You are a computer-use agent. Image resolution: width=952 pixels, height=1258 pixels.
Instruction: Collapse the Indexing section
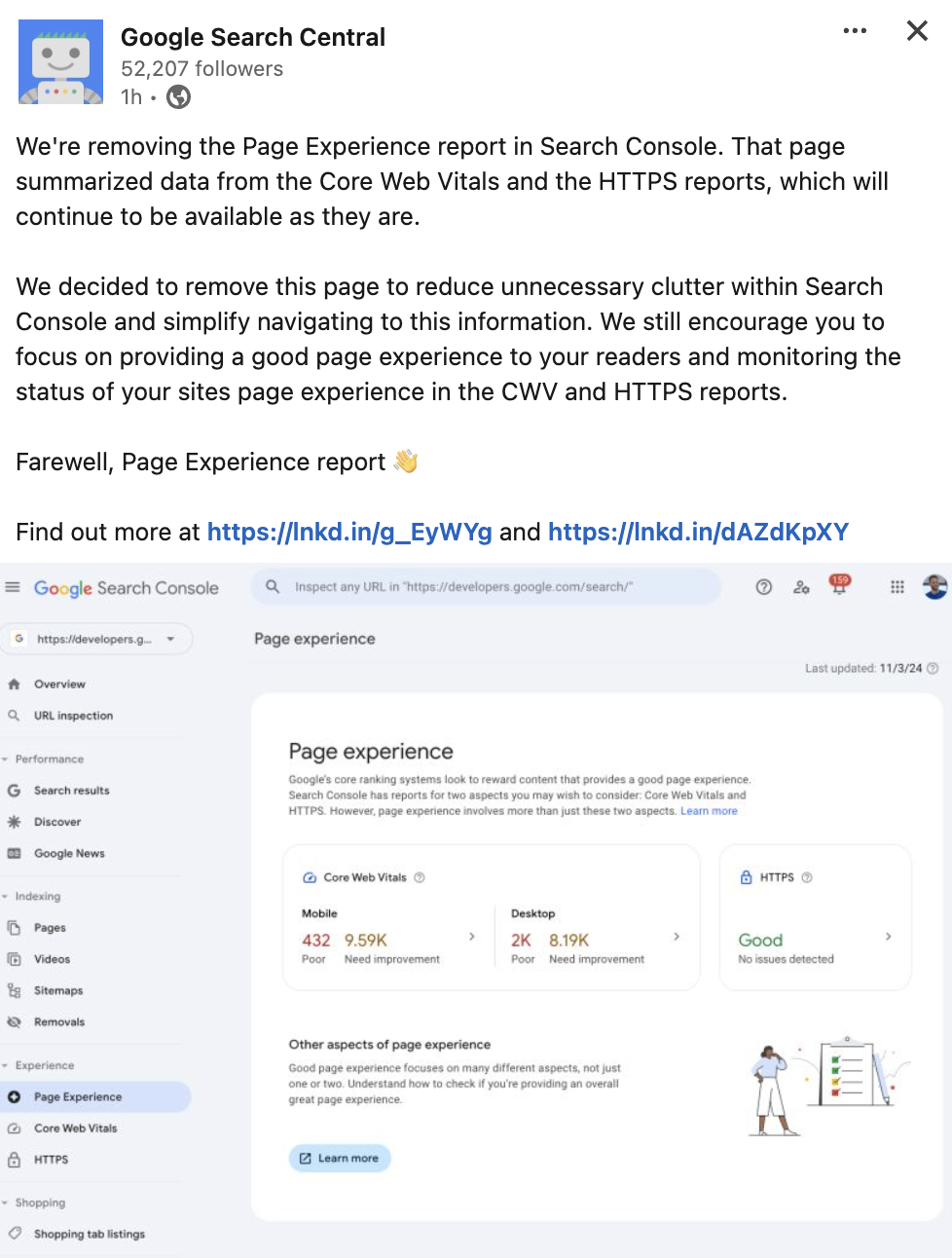pos(12,896)
